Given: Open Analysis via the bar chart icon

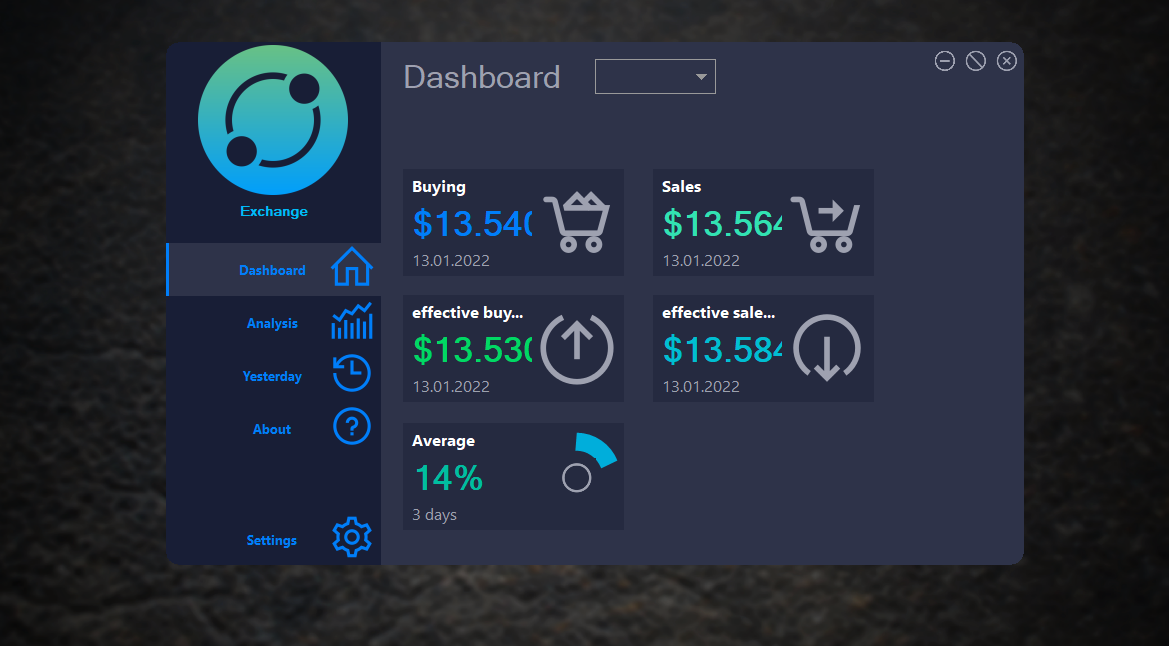Looking at the screenshot, I should pos(351,321).
